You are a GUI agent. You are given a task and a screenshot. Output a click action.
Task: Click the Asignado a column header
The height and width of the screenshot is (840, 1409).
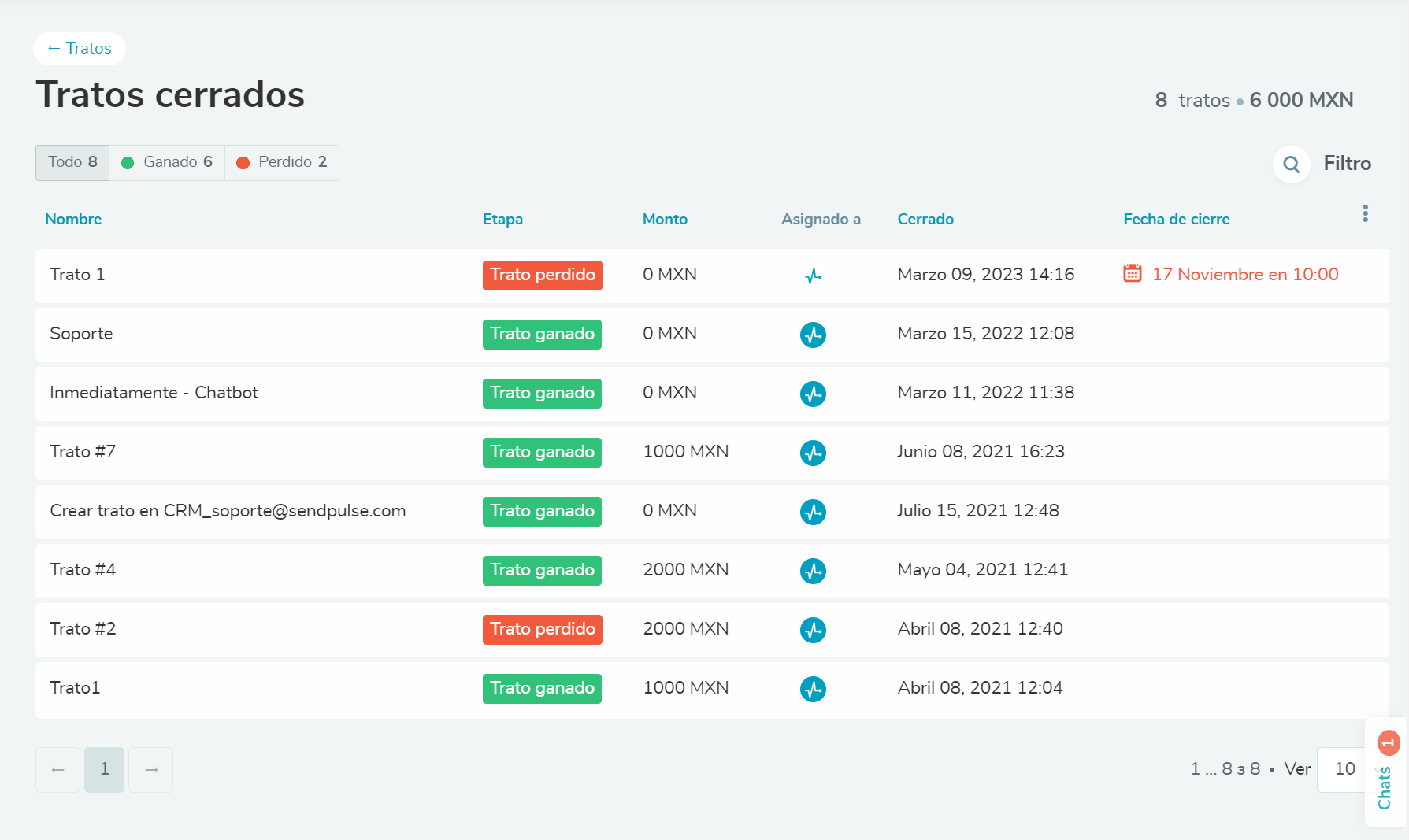pos(821,219)
